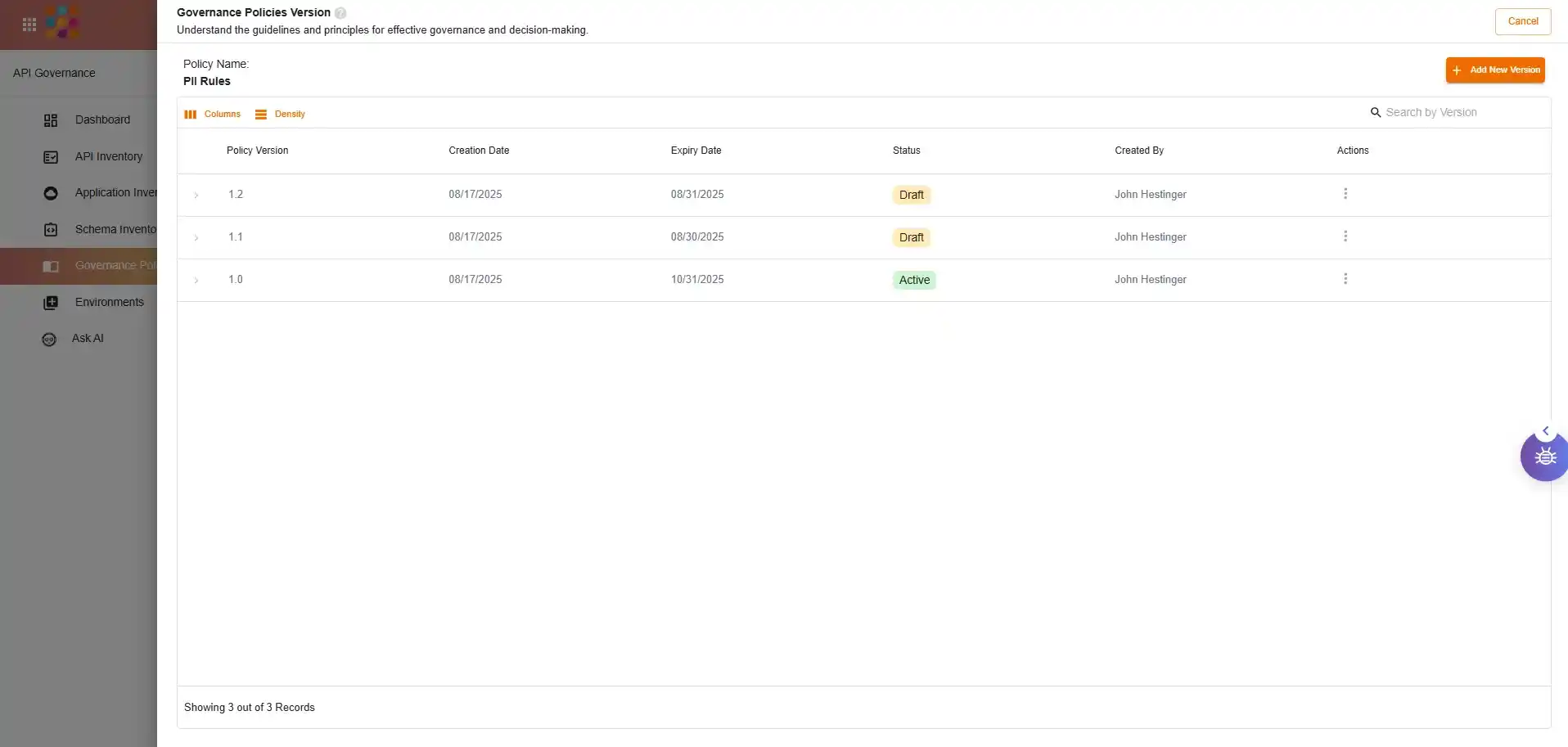Screen dimensions: 1568x747
Task: Click the help icon beside Governance Policies Version
Action: [x=340, y=13]
